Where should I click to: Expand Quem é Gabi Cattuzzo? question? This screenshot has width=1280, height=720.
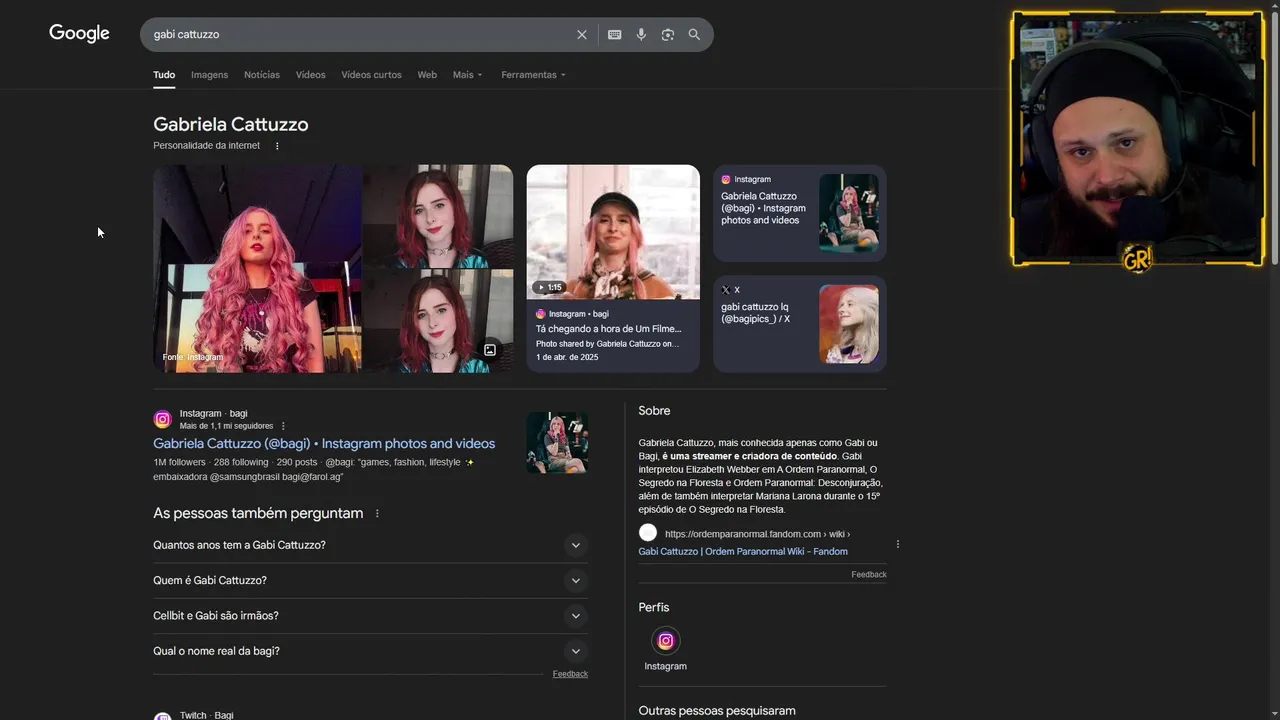coord(370,580)
